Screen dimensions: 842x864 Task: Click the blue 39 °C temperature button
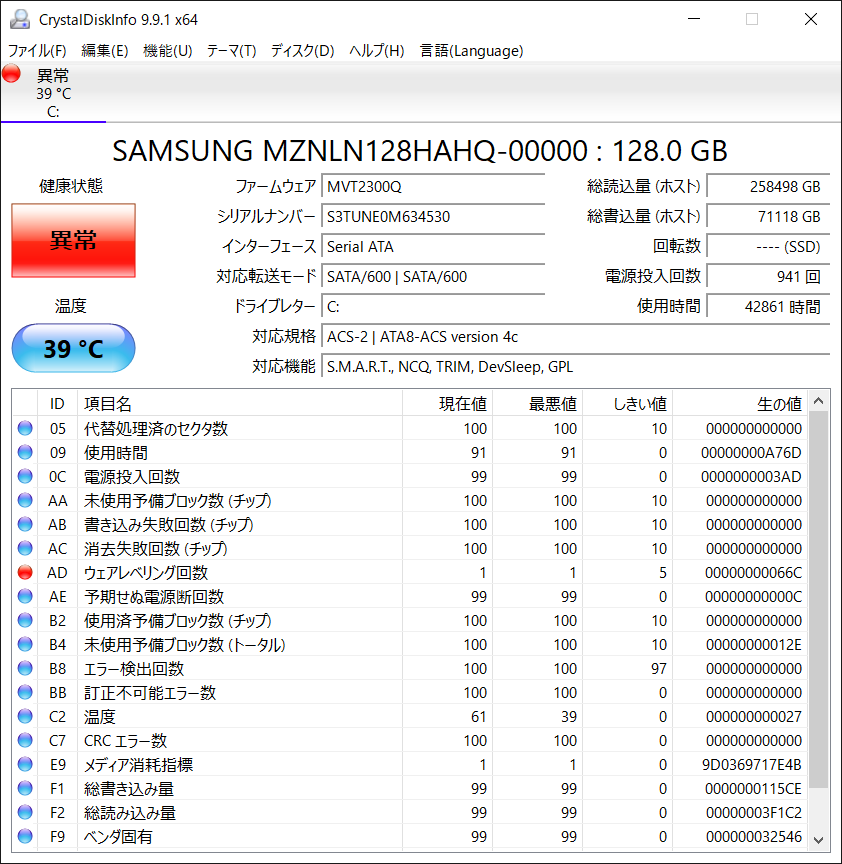tap(73, 348)
